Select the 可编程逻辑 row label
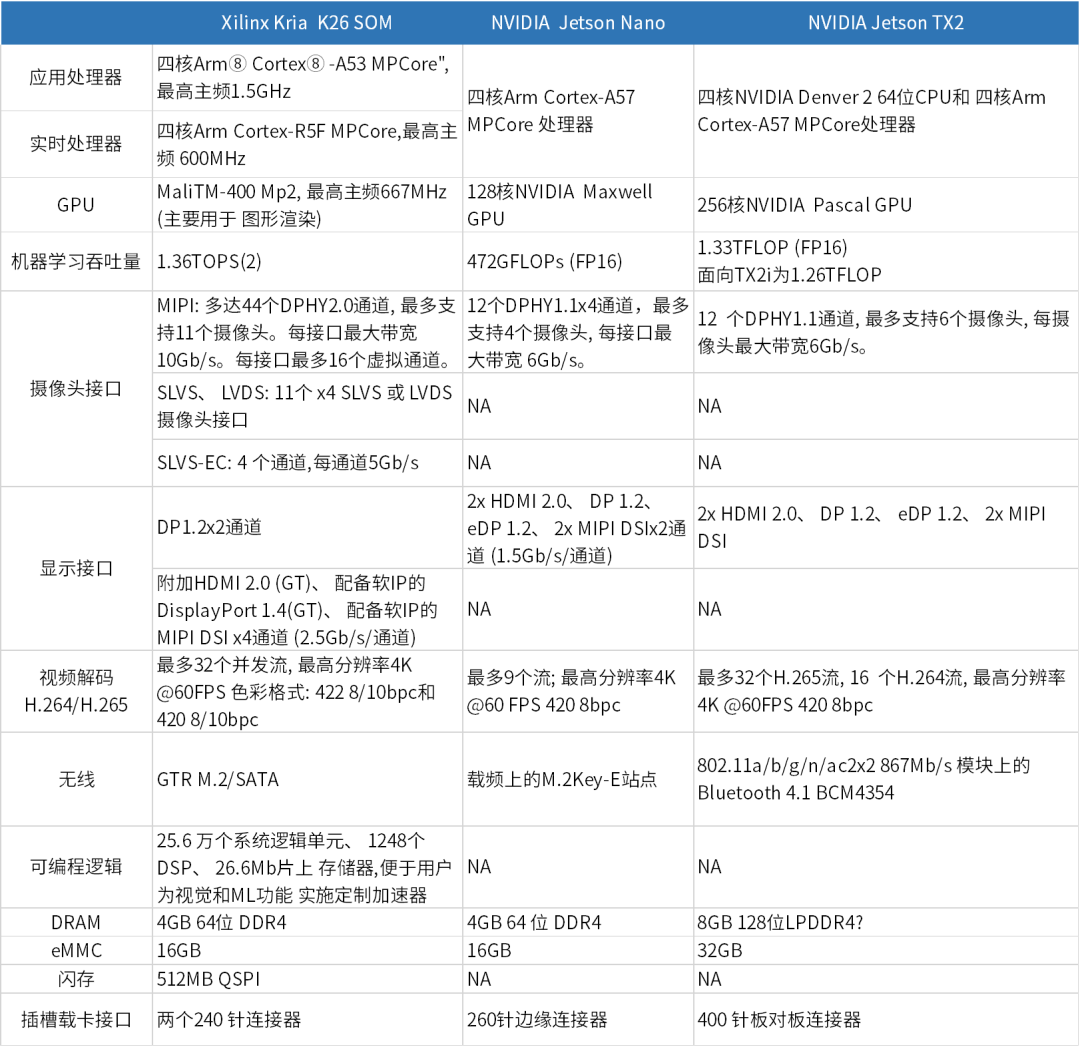 [x=76, y=867]
